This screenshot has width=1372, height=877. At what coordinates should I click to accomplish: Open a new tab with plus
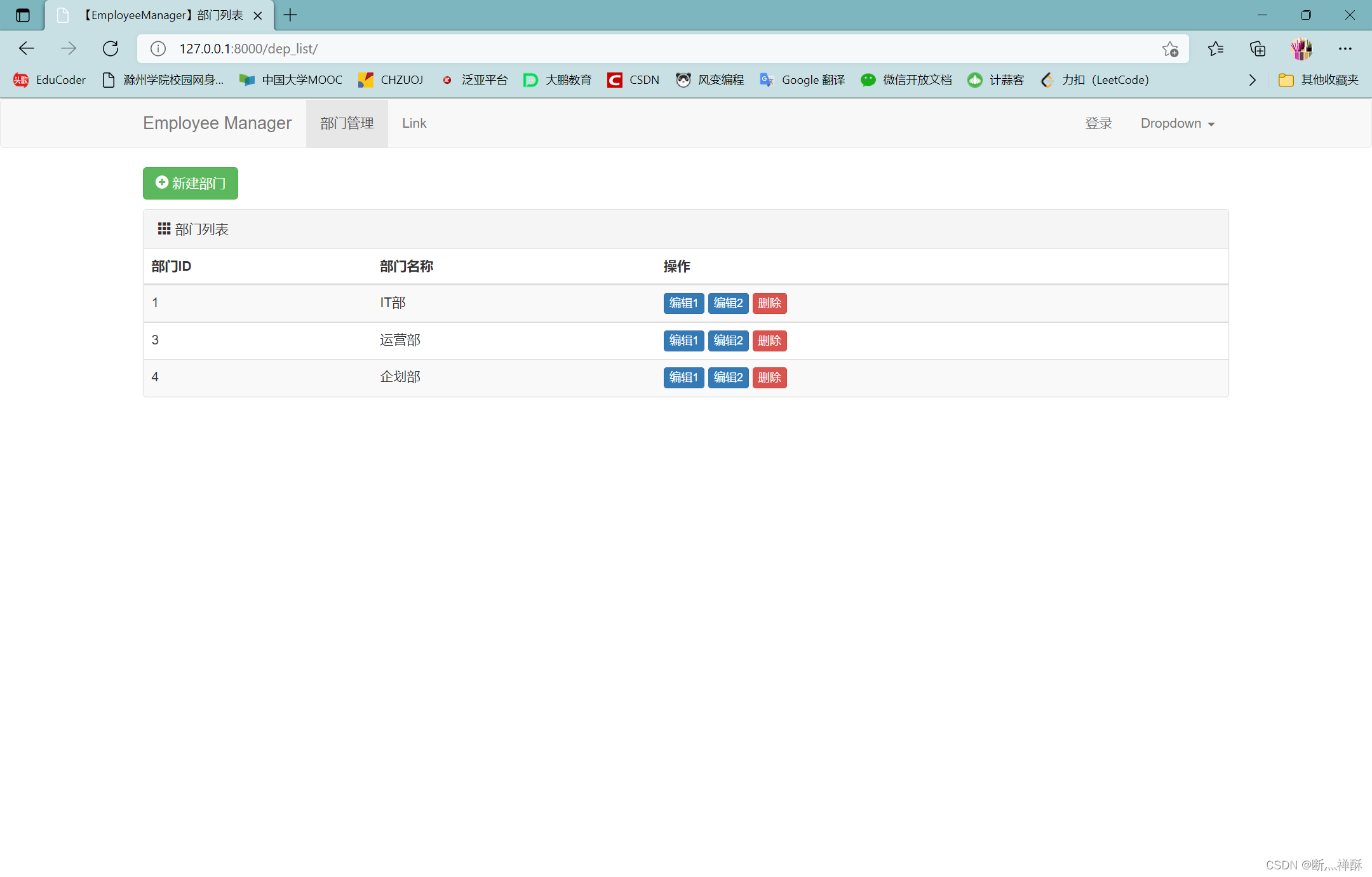pos(290,15)
